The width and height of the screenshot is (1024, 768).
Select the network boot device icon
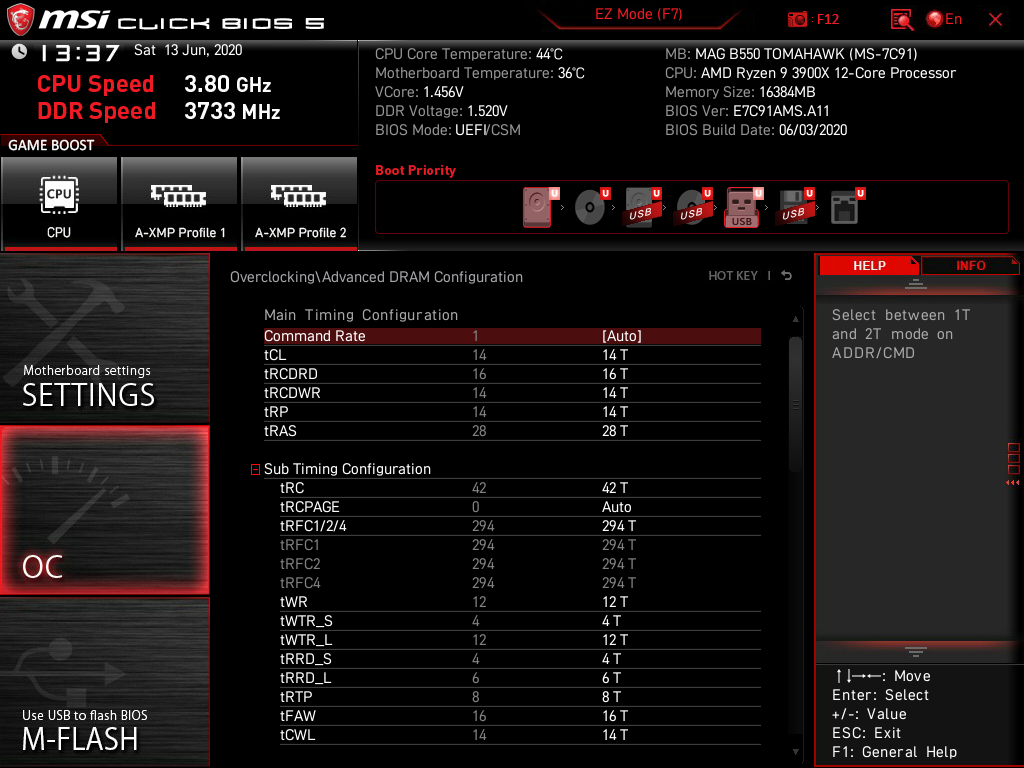[x=846, y=207]
